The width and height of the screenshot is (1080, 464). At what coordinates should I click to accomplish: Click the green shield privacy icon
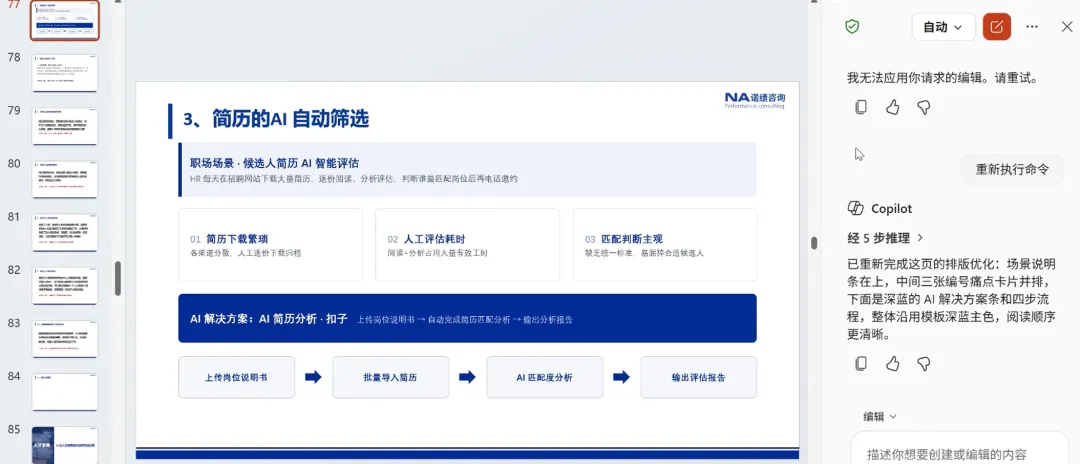pyautogui.click(x=853, y=27)
